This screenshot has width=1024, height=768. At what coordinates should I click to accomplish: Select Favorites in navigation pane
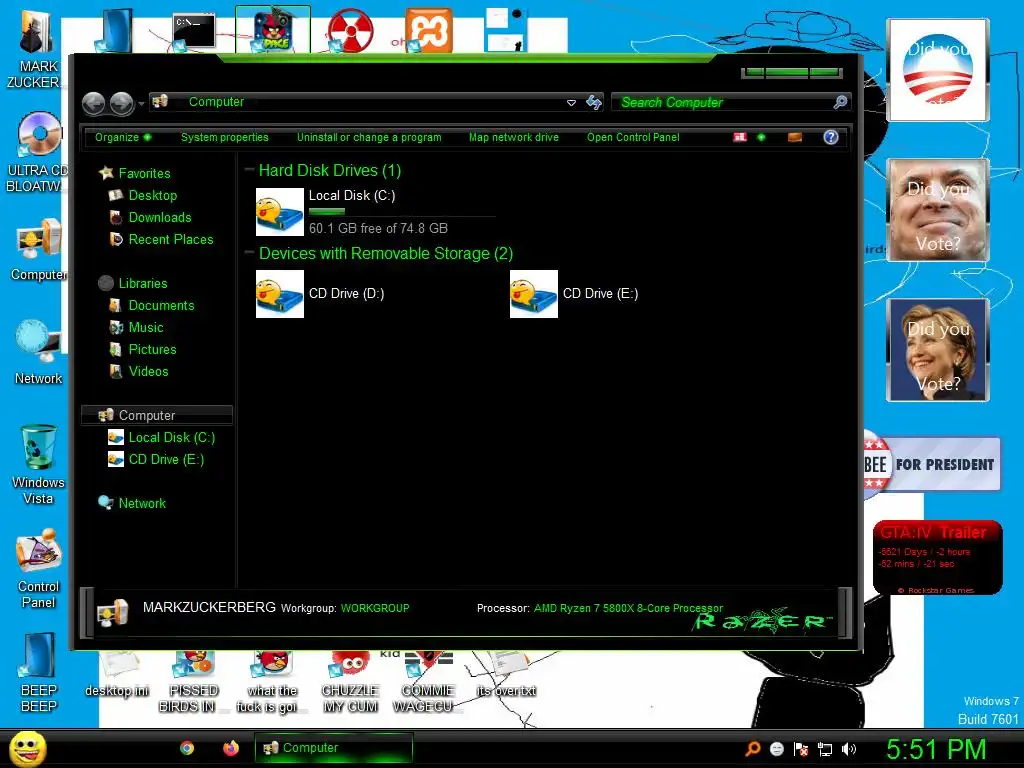click(144, 173)
